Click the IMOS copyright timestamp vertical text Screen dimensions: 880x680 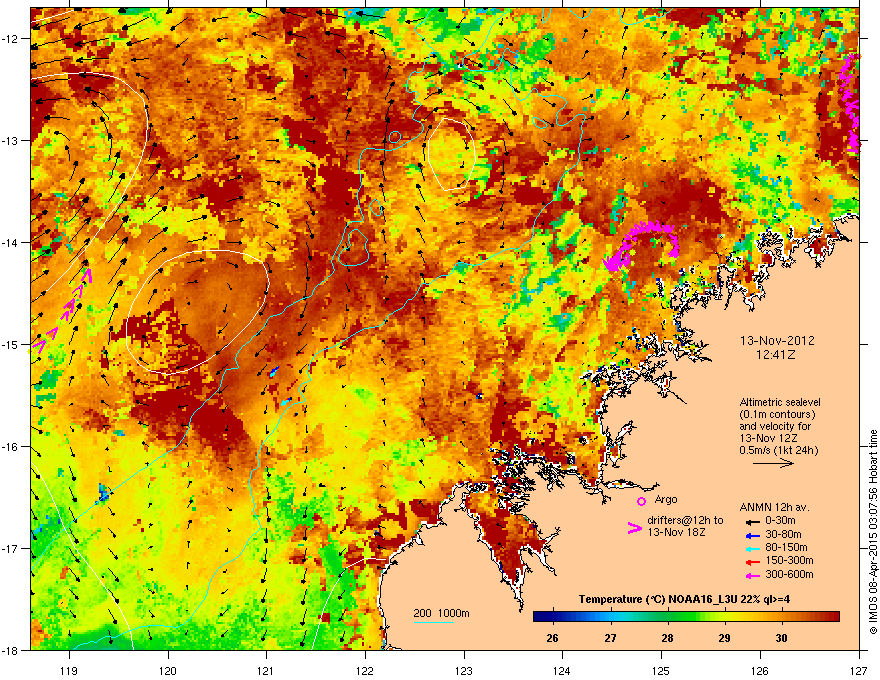click(x=873, y=532)
